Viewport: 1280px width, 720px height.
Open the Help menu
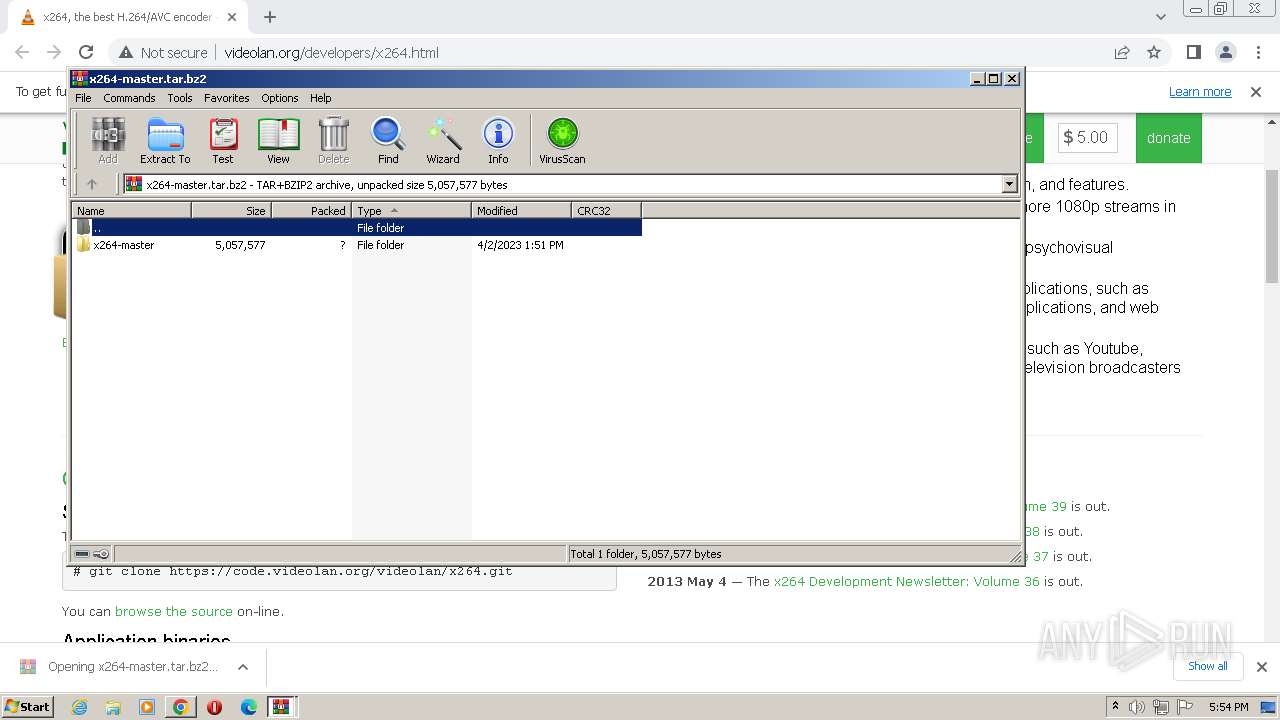pos(320,98)
